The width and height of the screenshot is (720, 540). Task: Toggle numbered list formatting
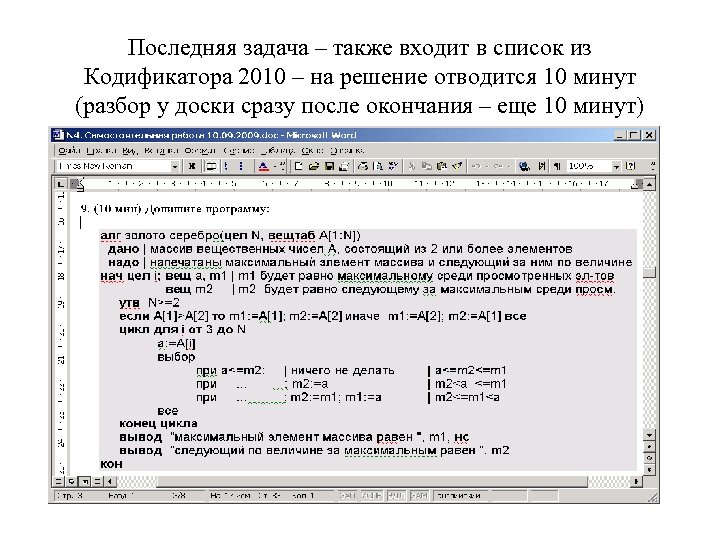click(226, 166)
